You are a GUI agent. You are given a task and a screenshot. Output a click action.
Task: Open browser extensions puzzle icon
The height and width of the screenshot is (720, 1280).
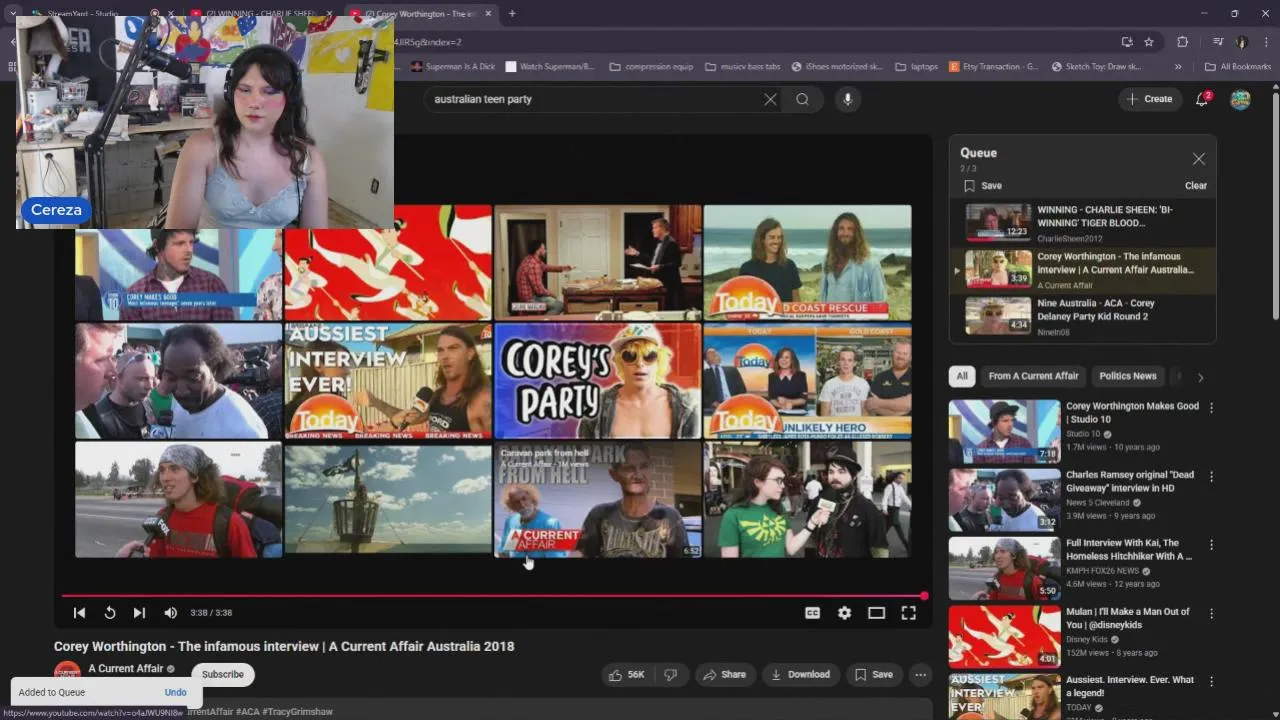(x=1182, y=42)
